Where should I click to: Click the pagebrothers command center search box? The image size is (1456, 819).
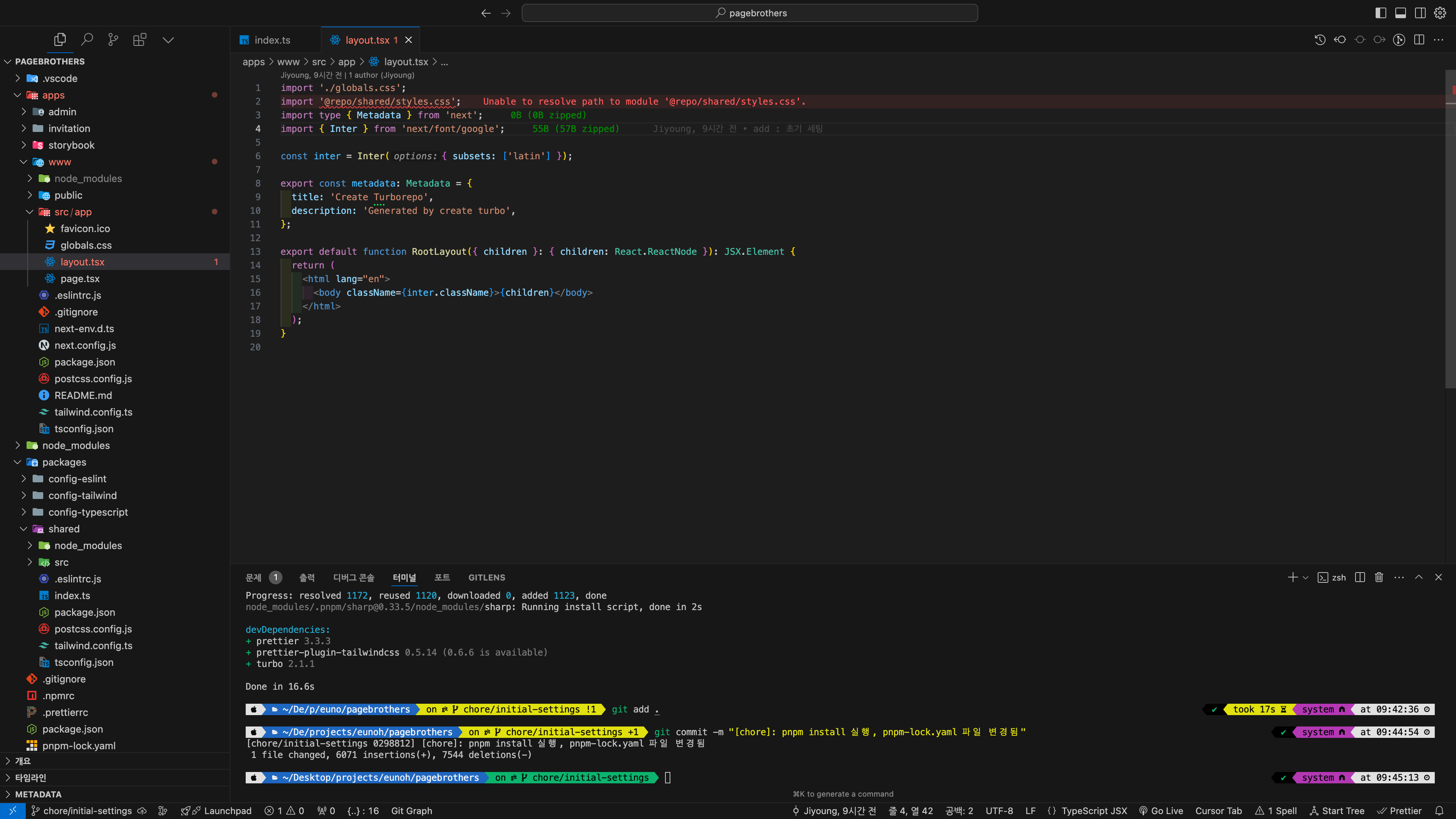point(750,13)
